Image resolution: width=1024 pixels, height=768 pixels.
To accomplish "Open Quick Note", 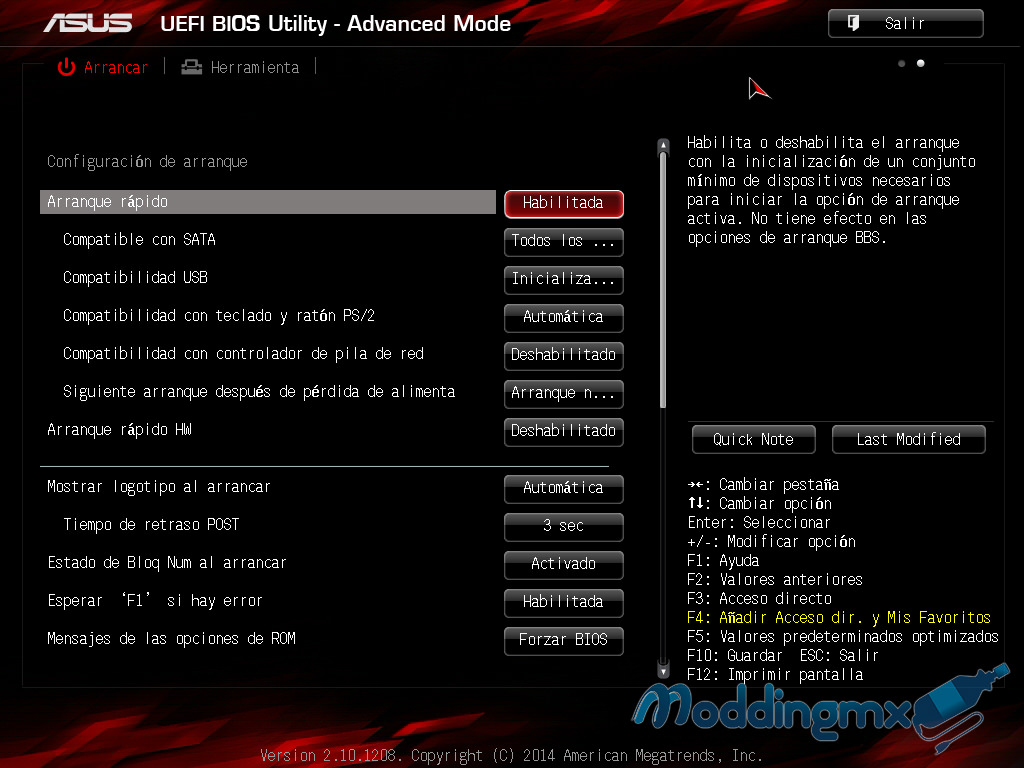I will [x=754, y=440].
